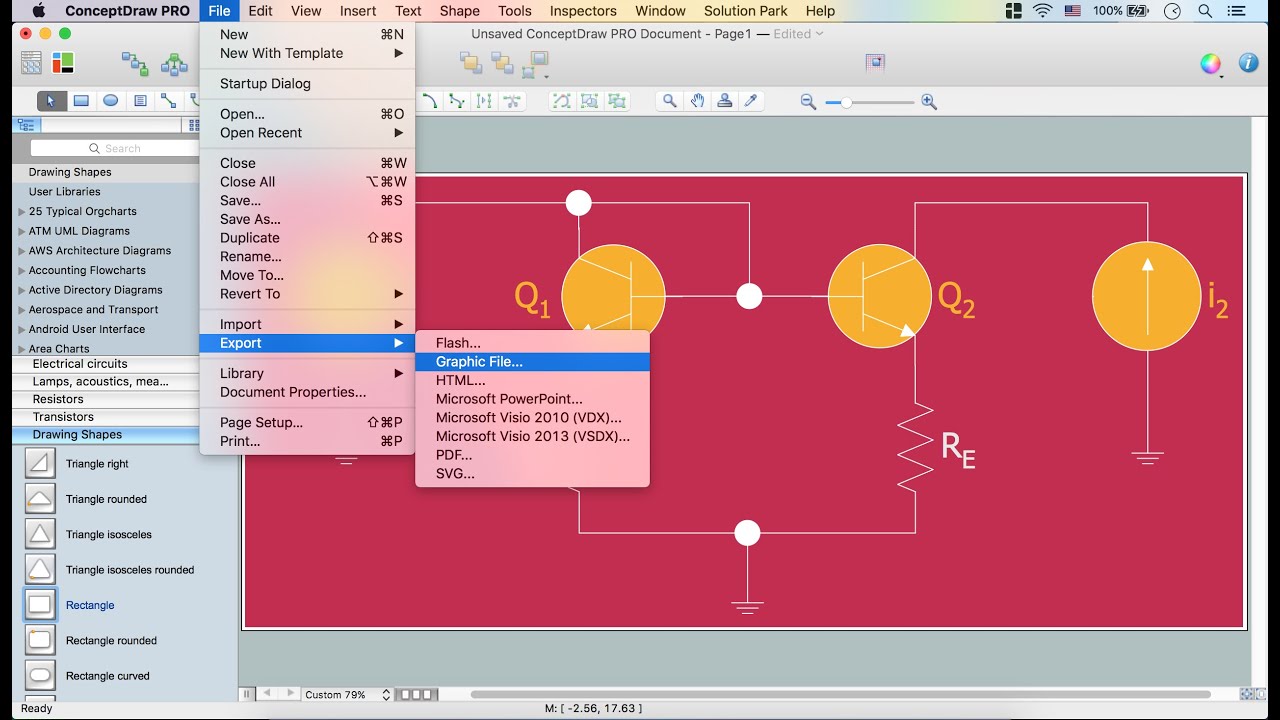
Task: Open the Custom 79% zoom dropdown
Action: coord(347,694)
